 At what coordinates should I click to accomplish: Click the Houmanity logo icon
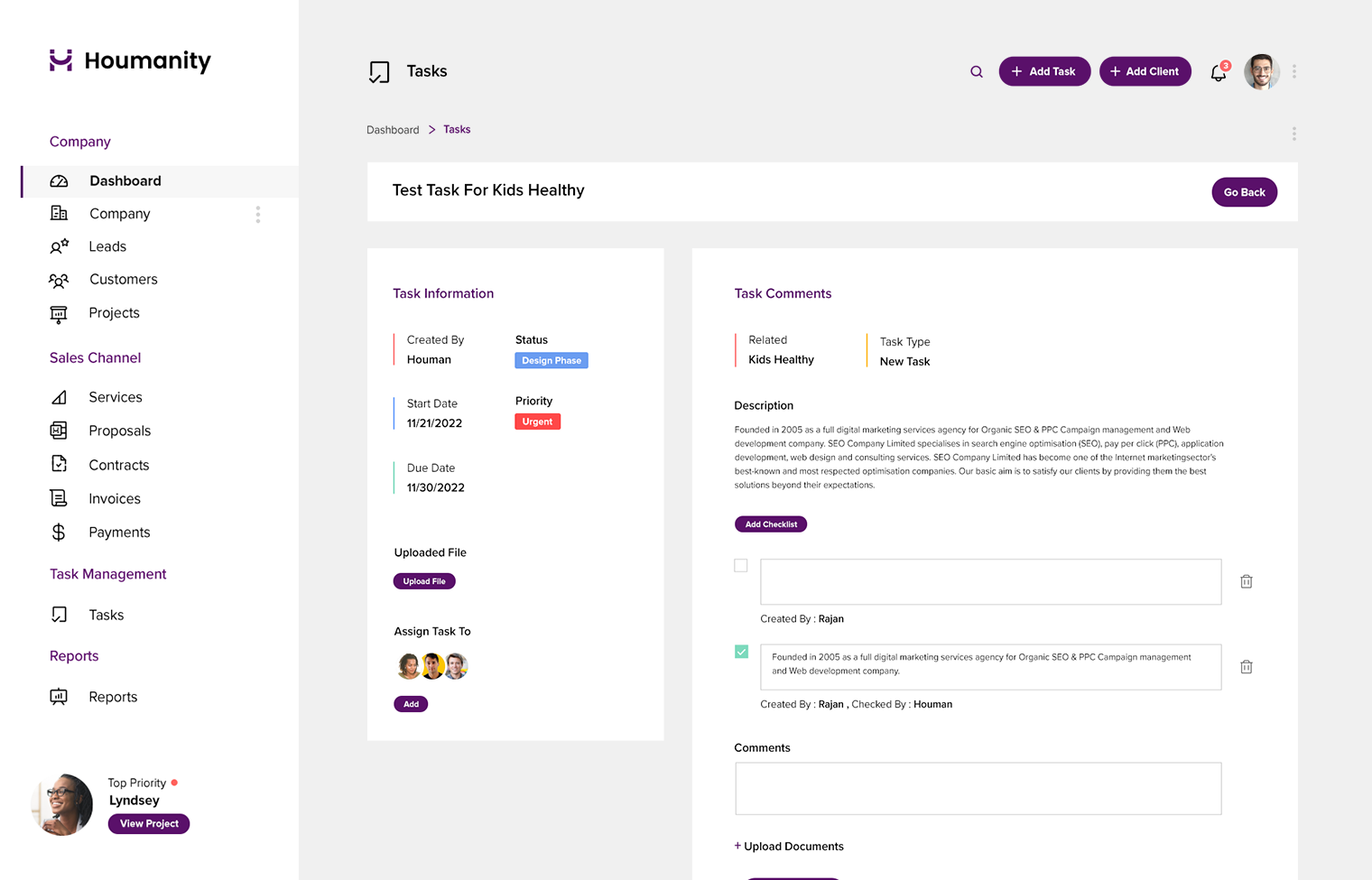pos(60,60)
